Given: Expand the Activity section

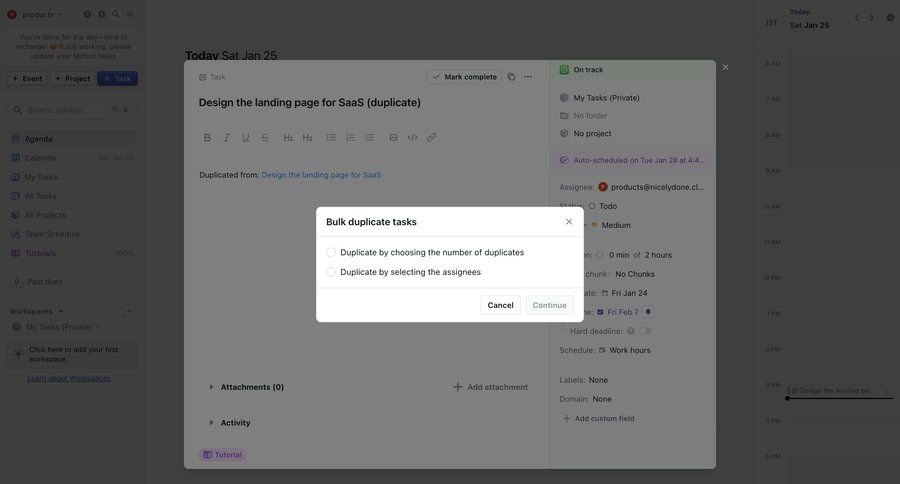Looking at the screenshot, I should coord(229,423).
